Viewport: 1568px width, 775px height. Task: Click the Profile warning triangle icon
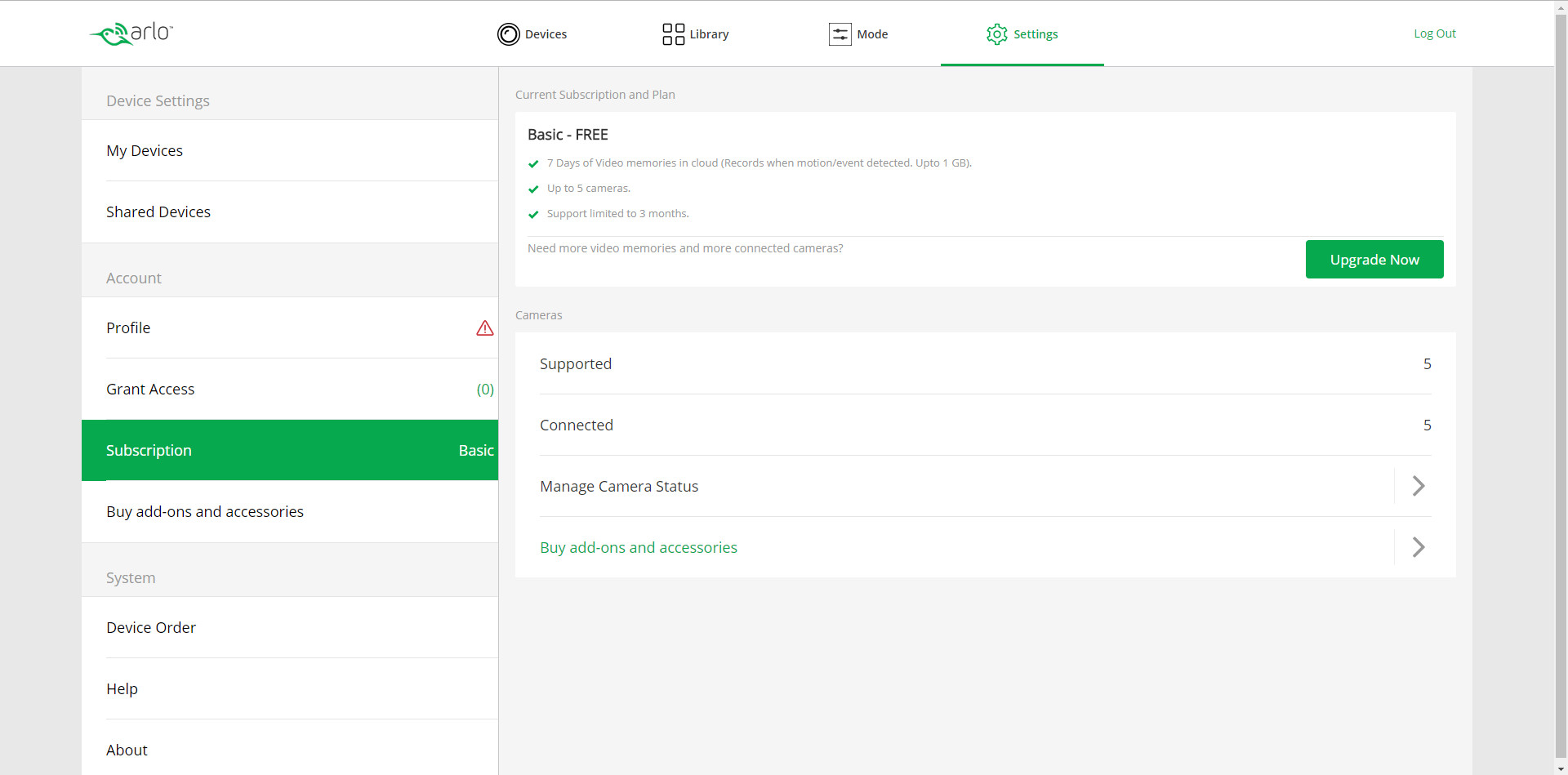pyautogui.click(x=484, y=328)
